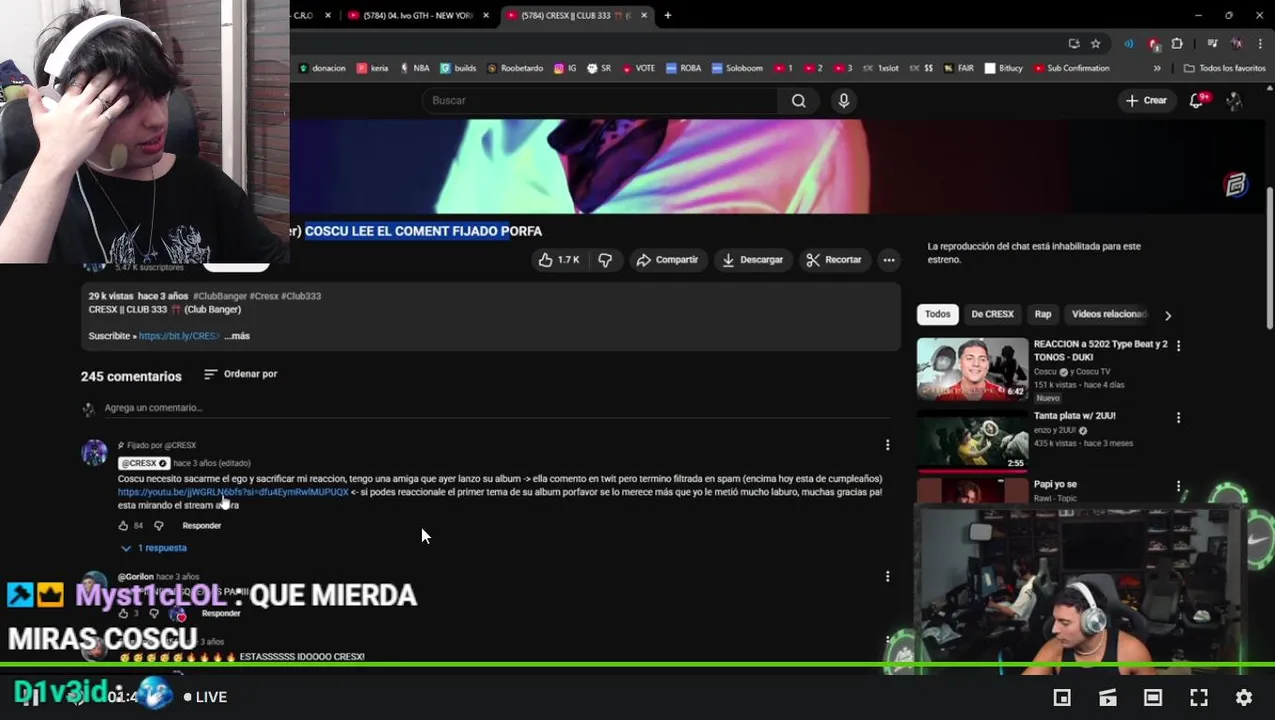Image resolution: width=1275 pixels, height=720 pixels.
Task: Select the Todos filter chip
Action: click(x=938, y=314)
